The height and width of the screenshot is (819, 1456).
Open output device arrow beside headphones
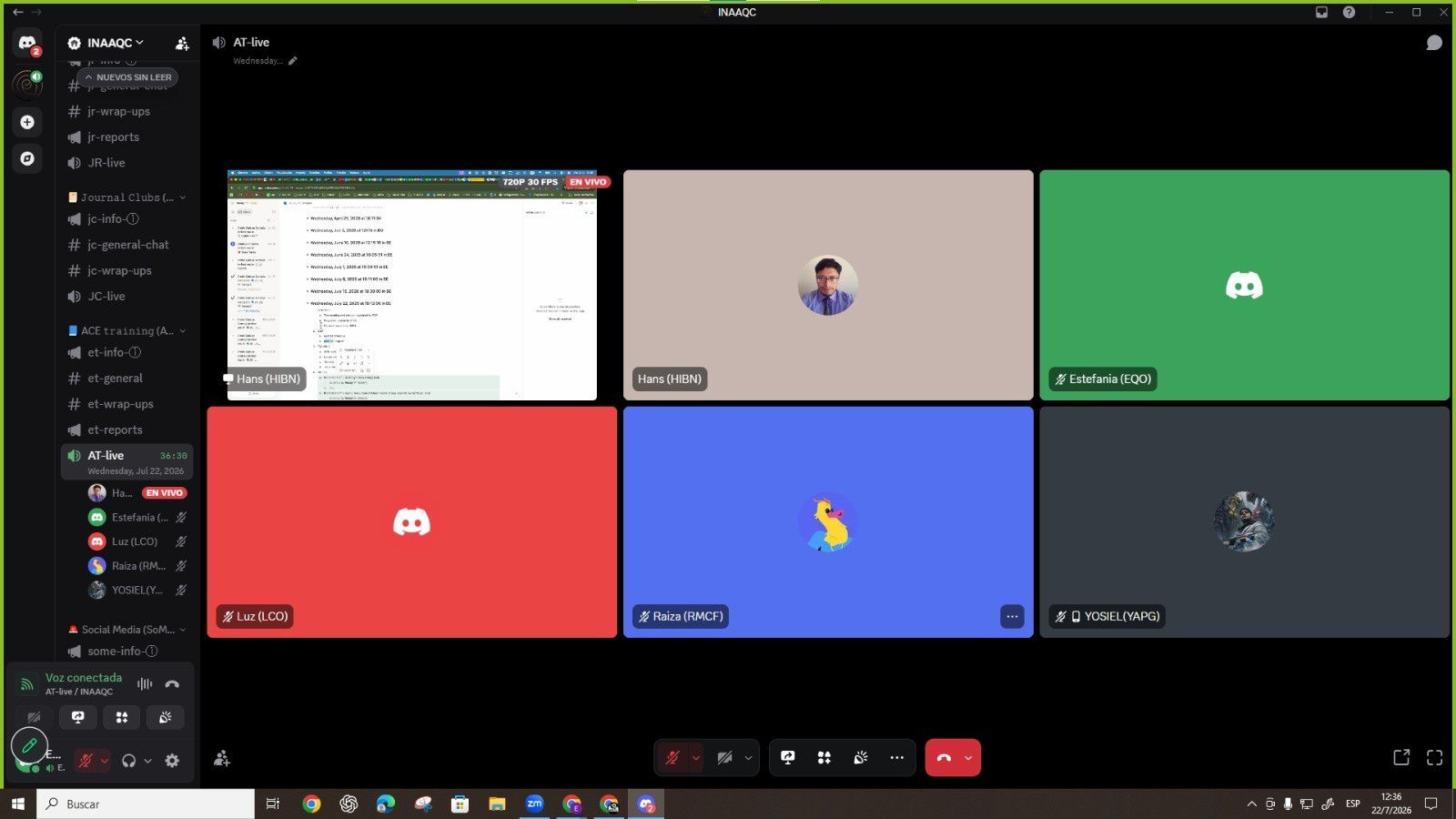147,761
